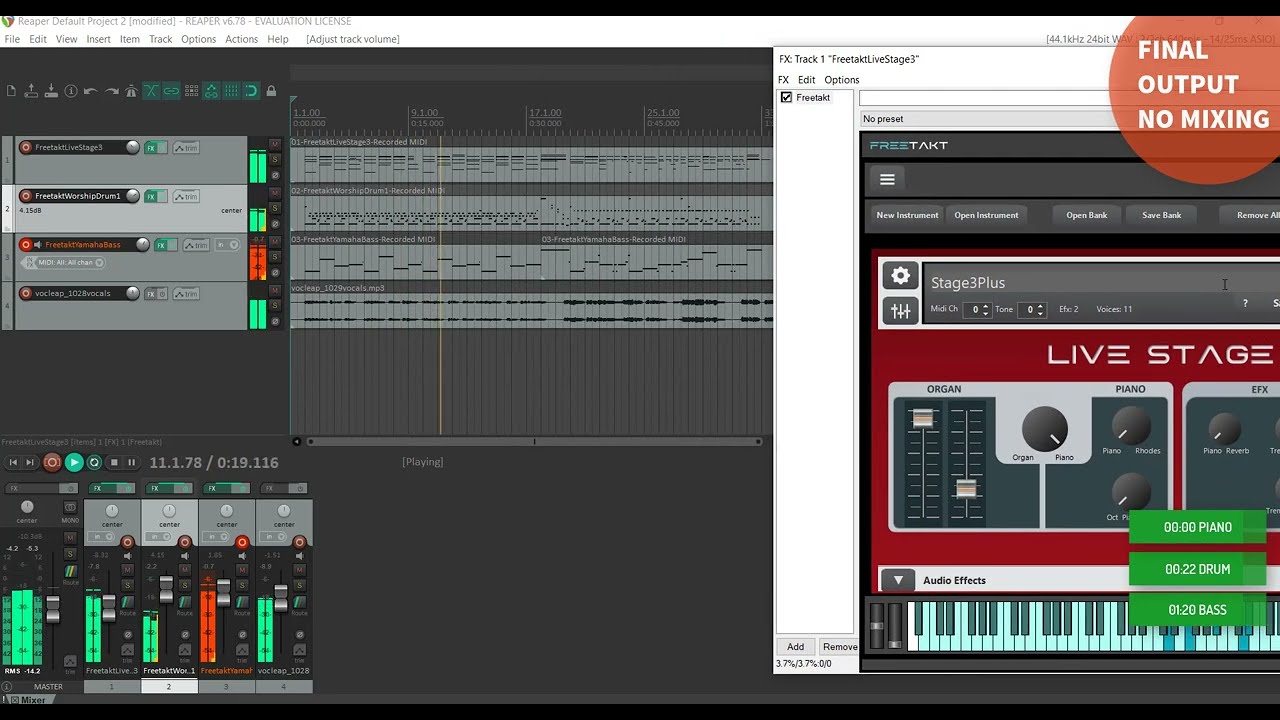The width and height of the screenshot is (1280, 720).
Task: Click the Open project toolbar icon
Action: click(x=31, y=91)
